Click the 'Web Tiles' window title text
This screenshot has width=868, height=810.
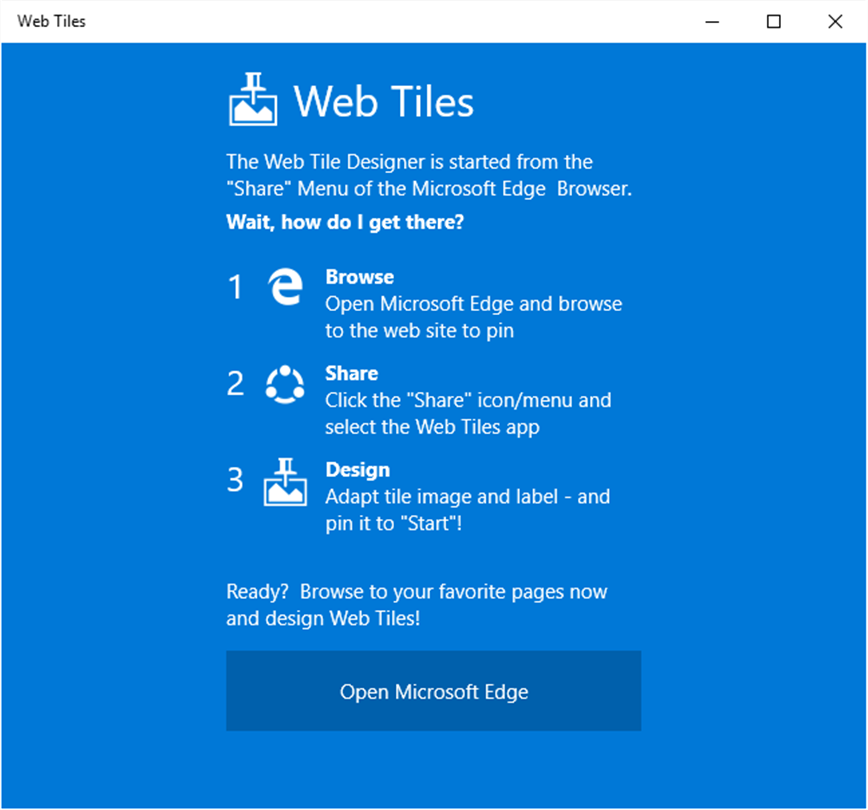click(51, 21)
